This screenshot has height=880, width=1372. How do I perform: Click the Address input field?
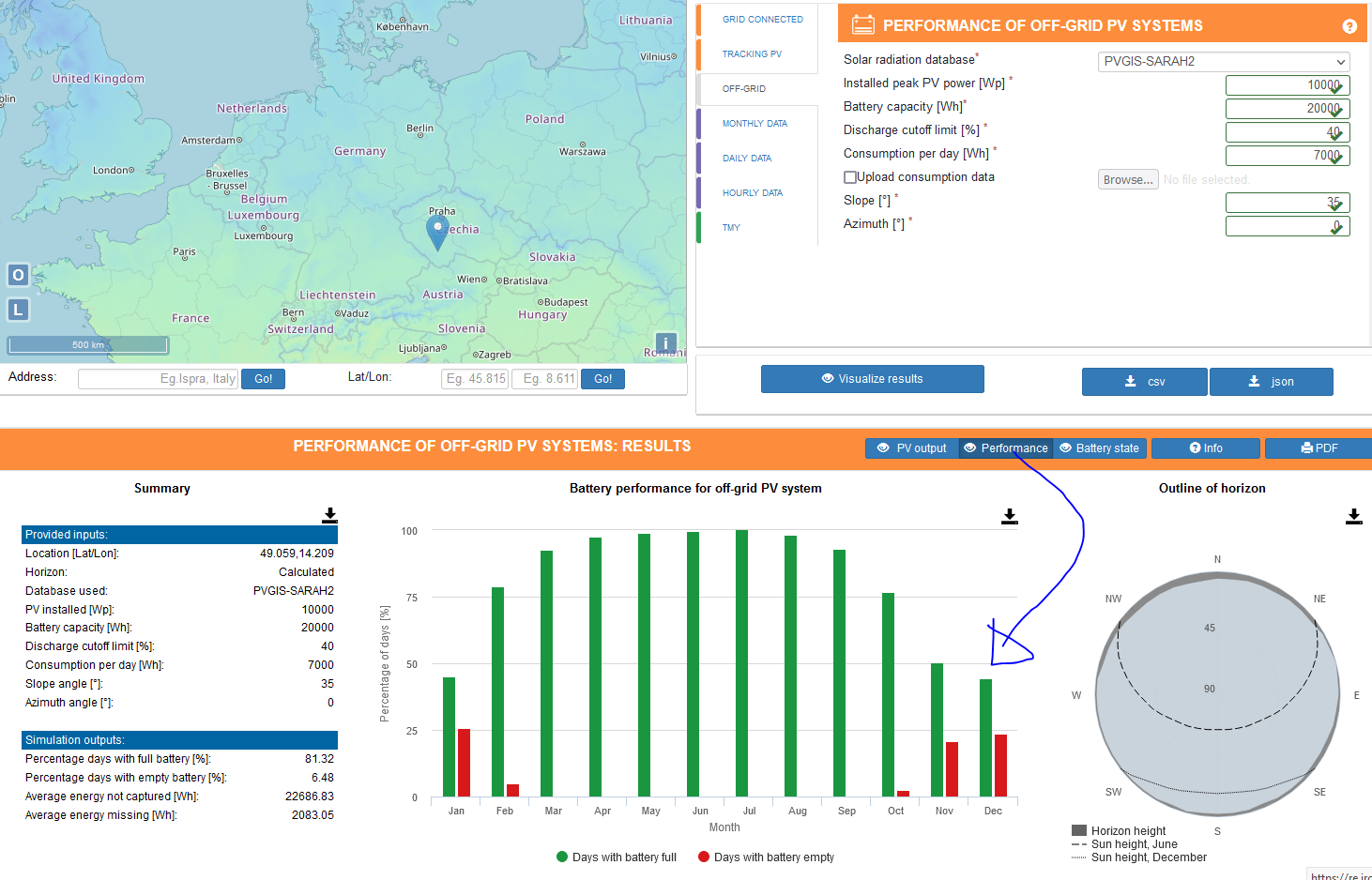(158, 379)
